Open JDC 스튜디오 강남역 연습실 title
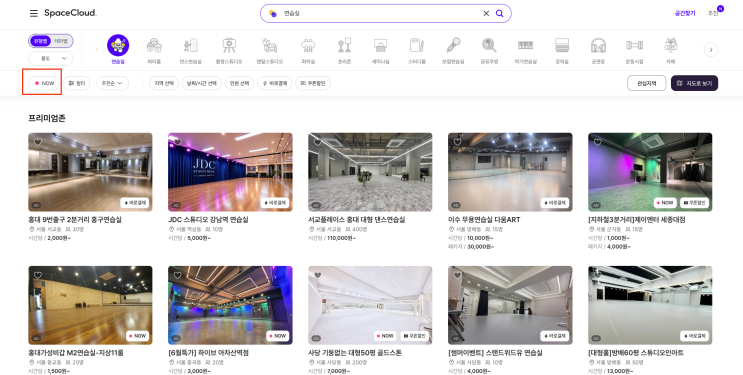 pyautogui.click(x=208, y=220)
